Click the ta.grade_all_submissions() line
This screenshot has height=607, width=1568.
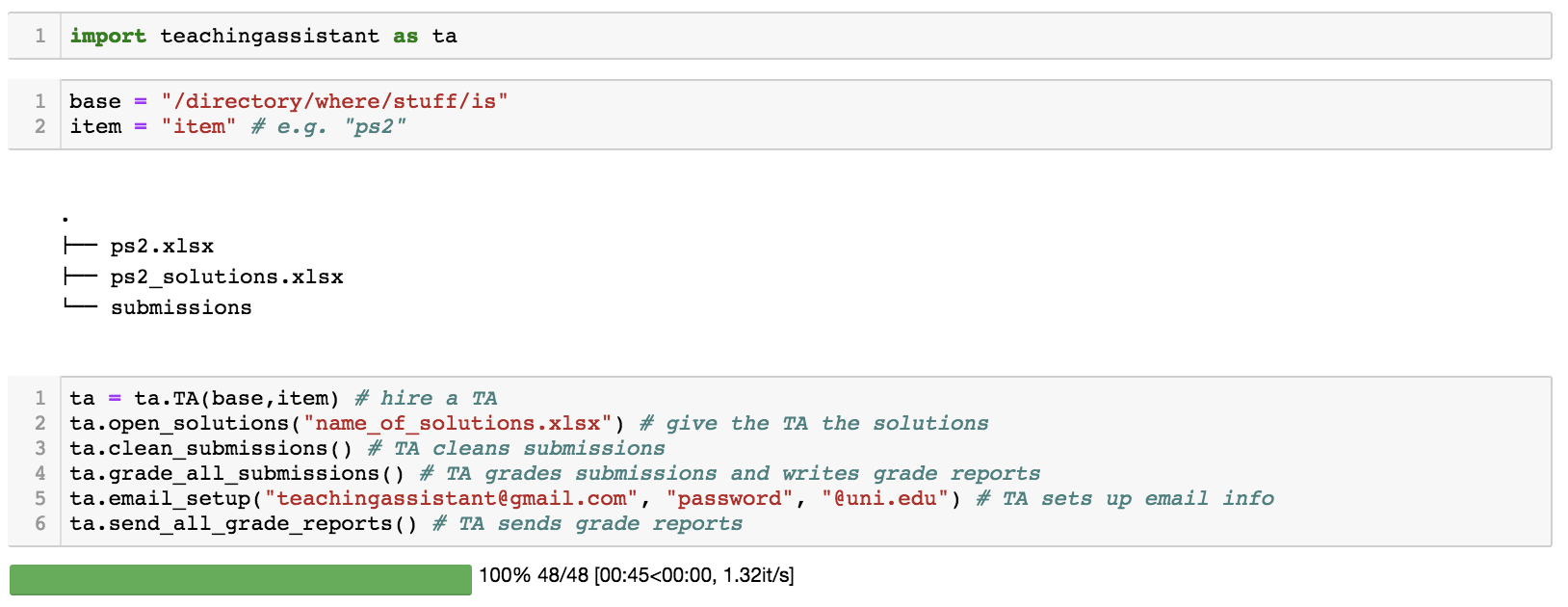[x=555, y=473]
